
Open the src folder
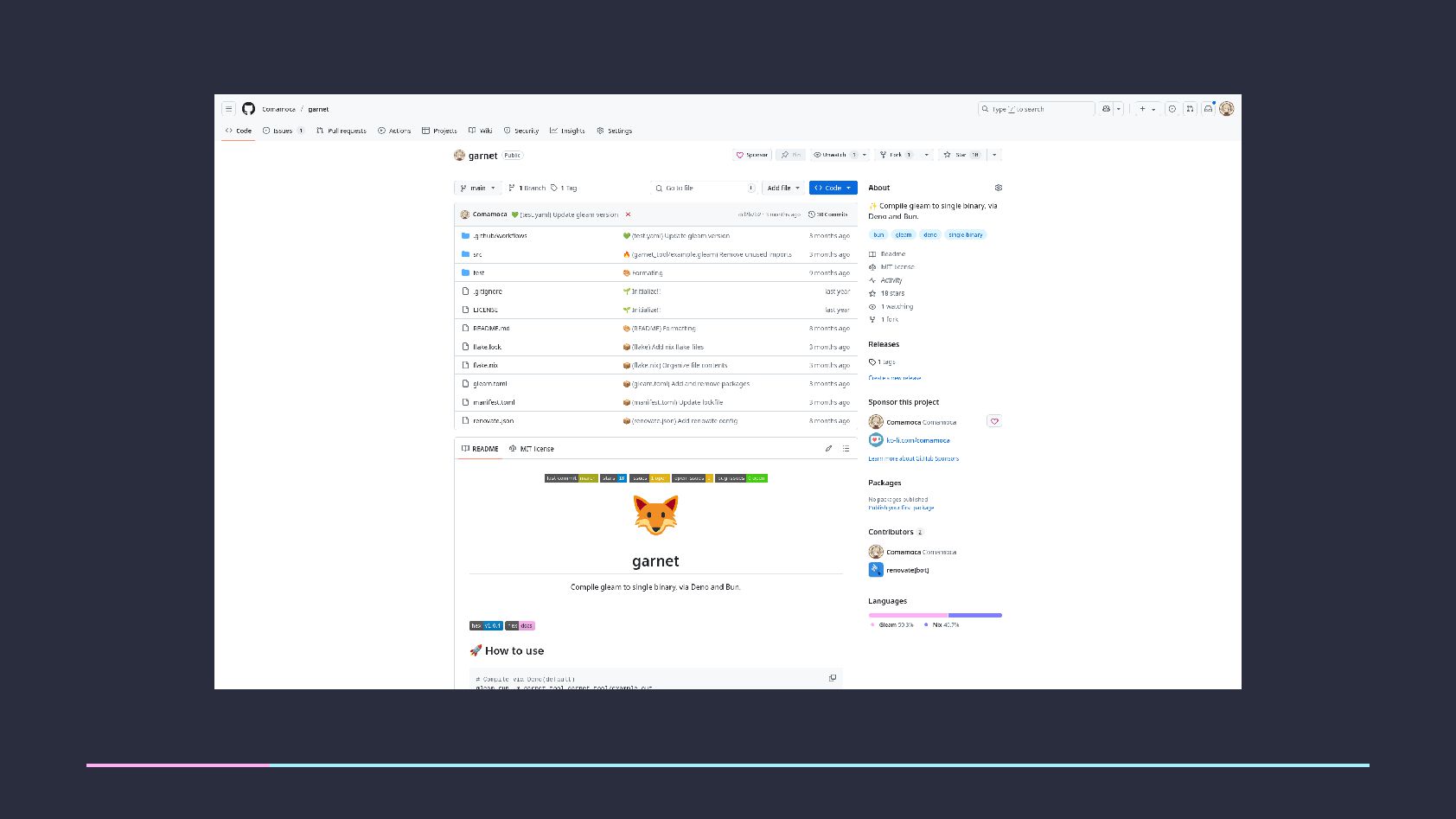tap(477, 254)
